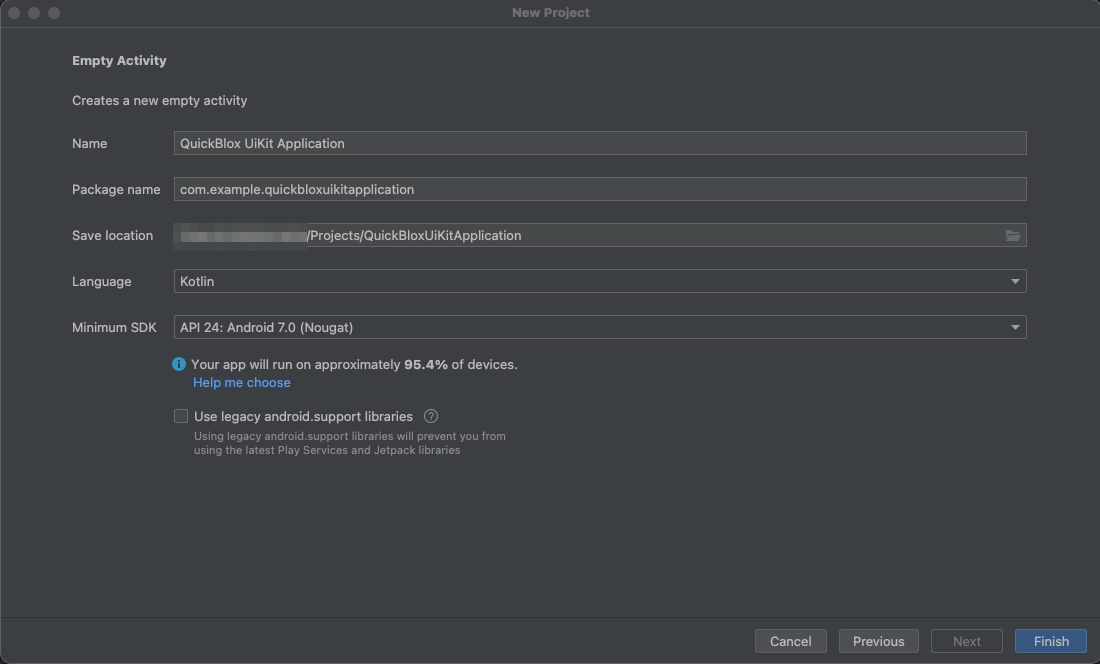This screenshot has height=664, width=1100.
Task: Click the blue info icon near device percentage
Action: coord(179,364)
